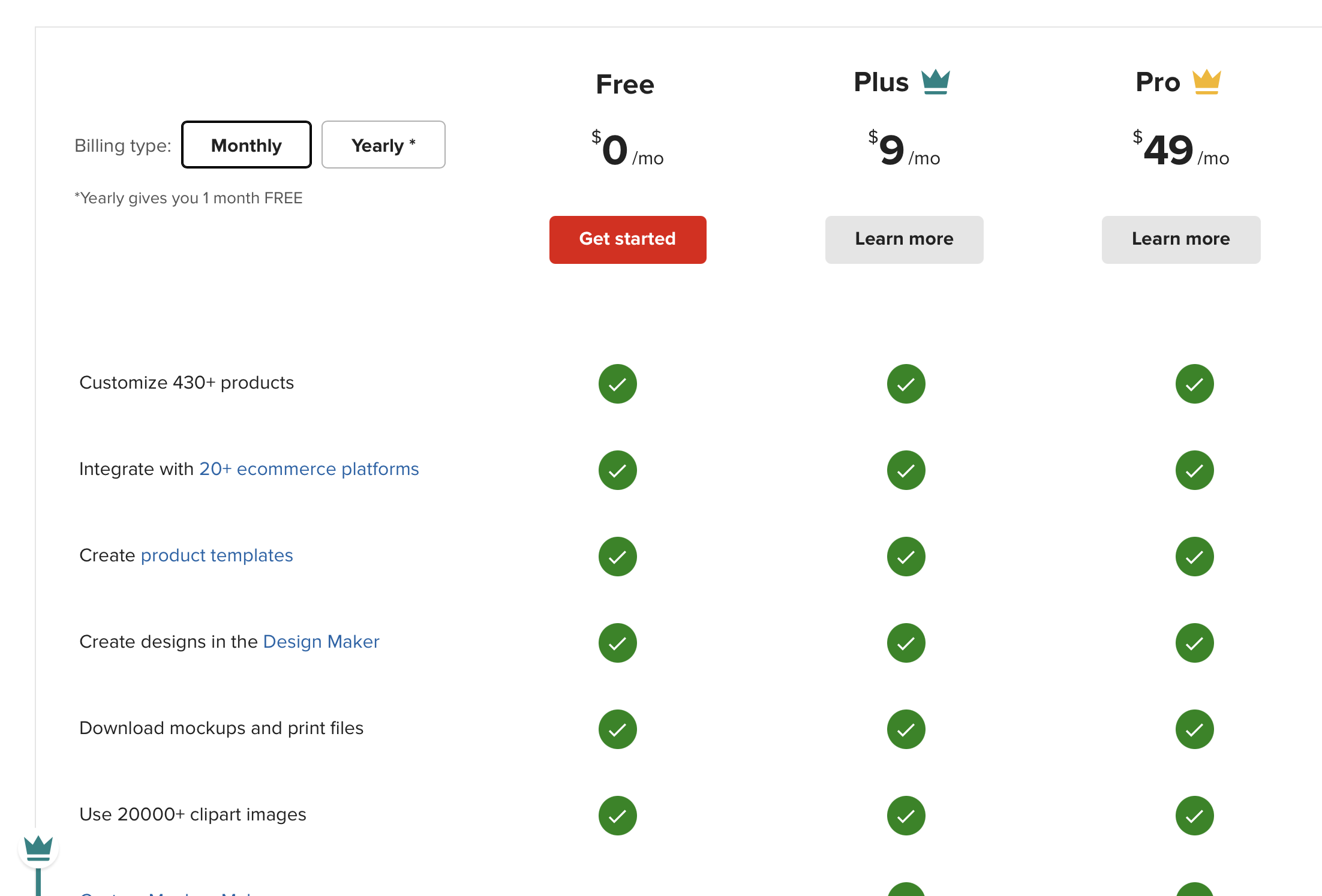The width and height of the screenshot is (1322, 896).
Task: Click the floating teal crown badge at bottom left
Action: click(x=38, y=849)
